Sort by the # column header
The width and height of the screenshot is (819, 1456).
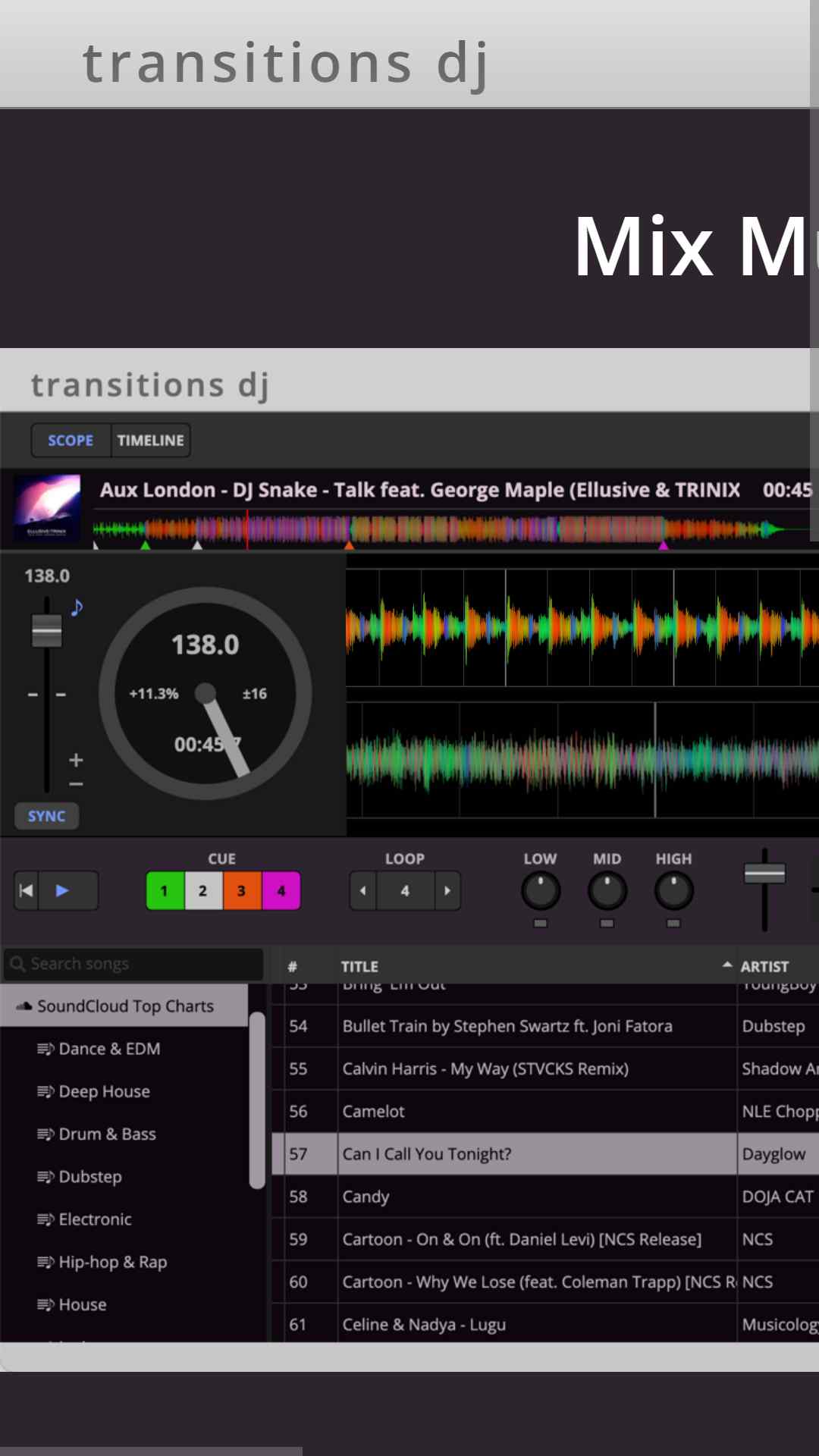[x=293, y=967]
